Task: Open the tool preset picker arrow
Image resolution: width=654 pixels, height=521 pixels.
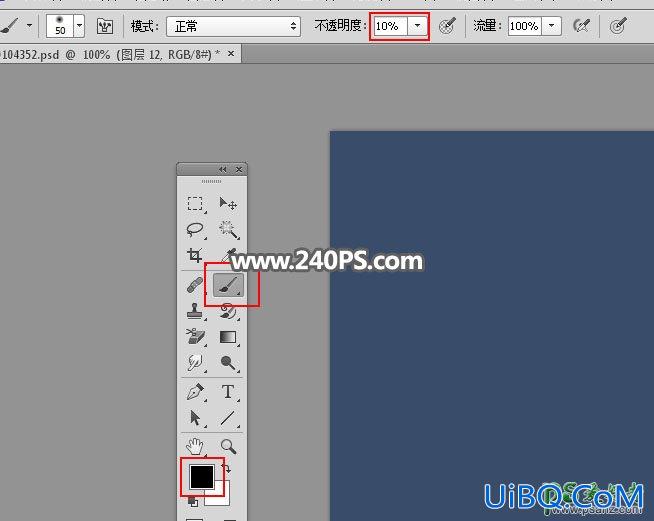Action: 29,25
